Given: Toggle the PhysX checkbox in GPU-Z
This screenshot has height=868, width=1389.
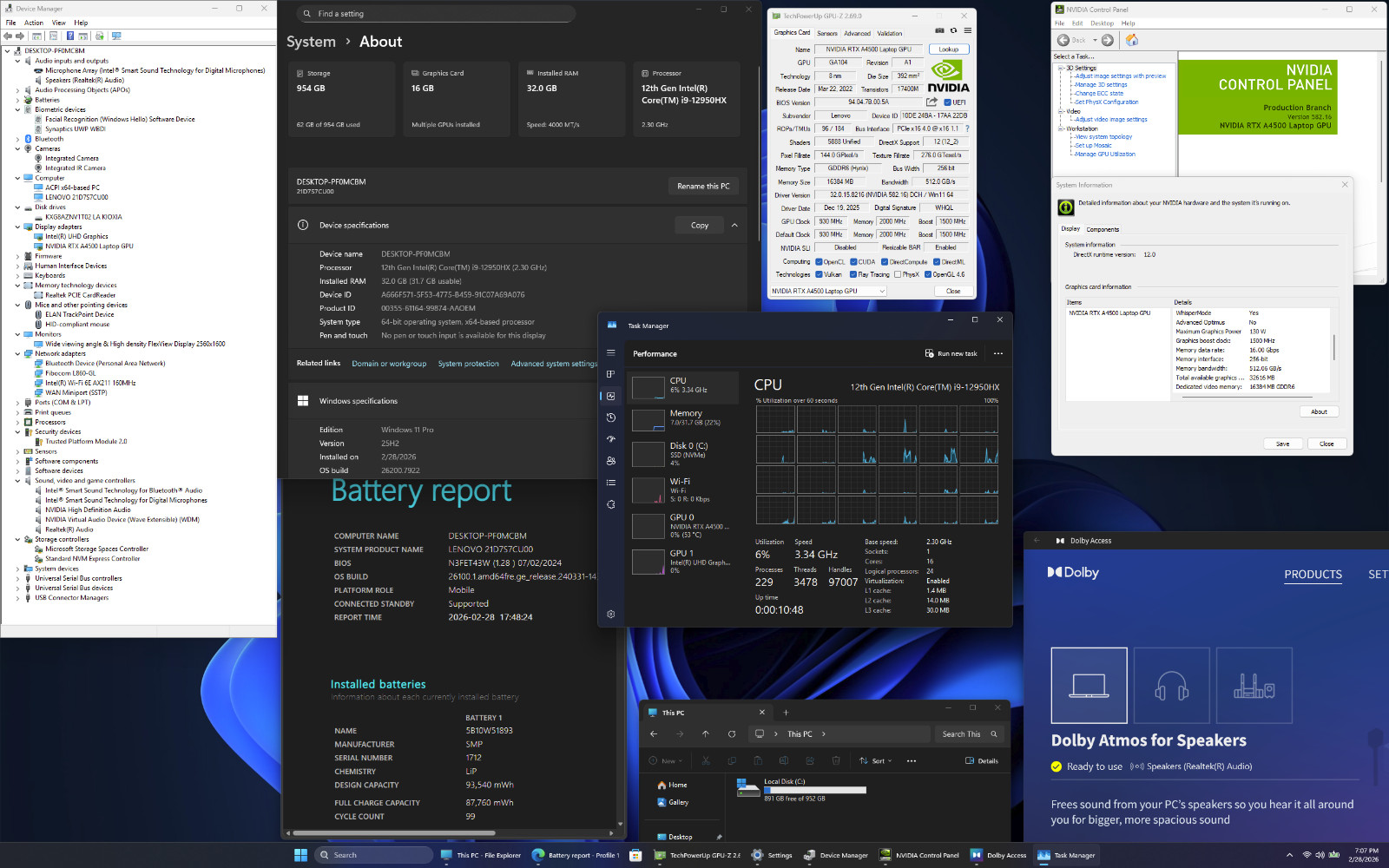Looking at the screenshot, I should (x=898, y=274).
